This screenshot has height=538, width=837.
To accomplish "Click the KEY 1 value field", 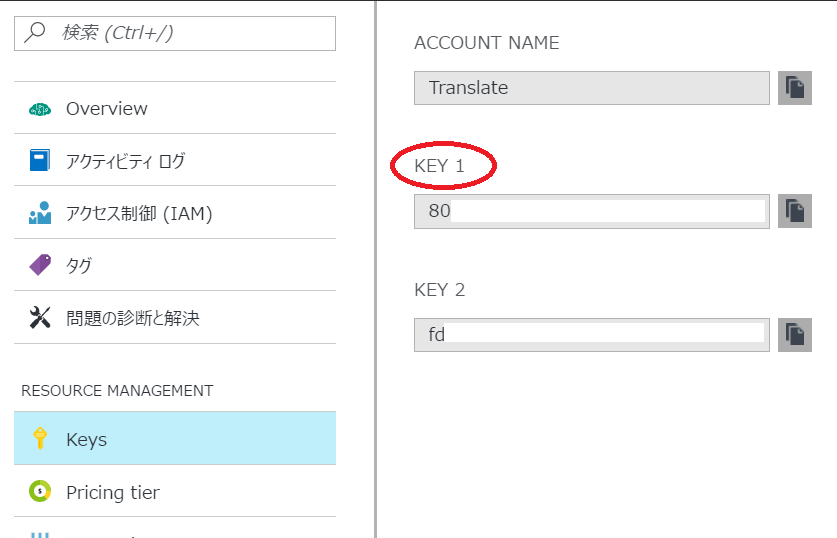I will tap(592, 211).
